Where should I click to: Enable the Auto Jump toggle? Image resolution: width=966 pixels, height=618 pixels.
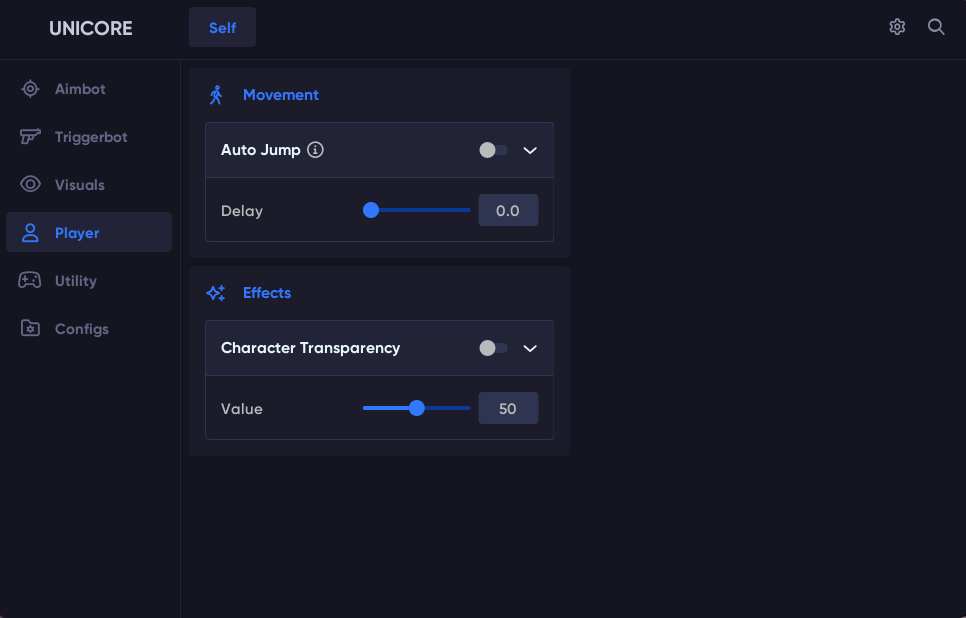493,150
